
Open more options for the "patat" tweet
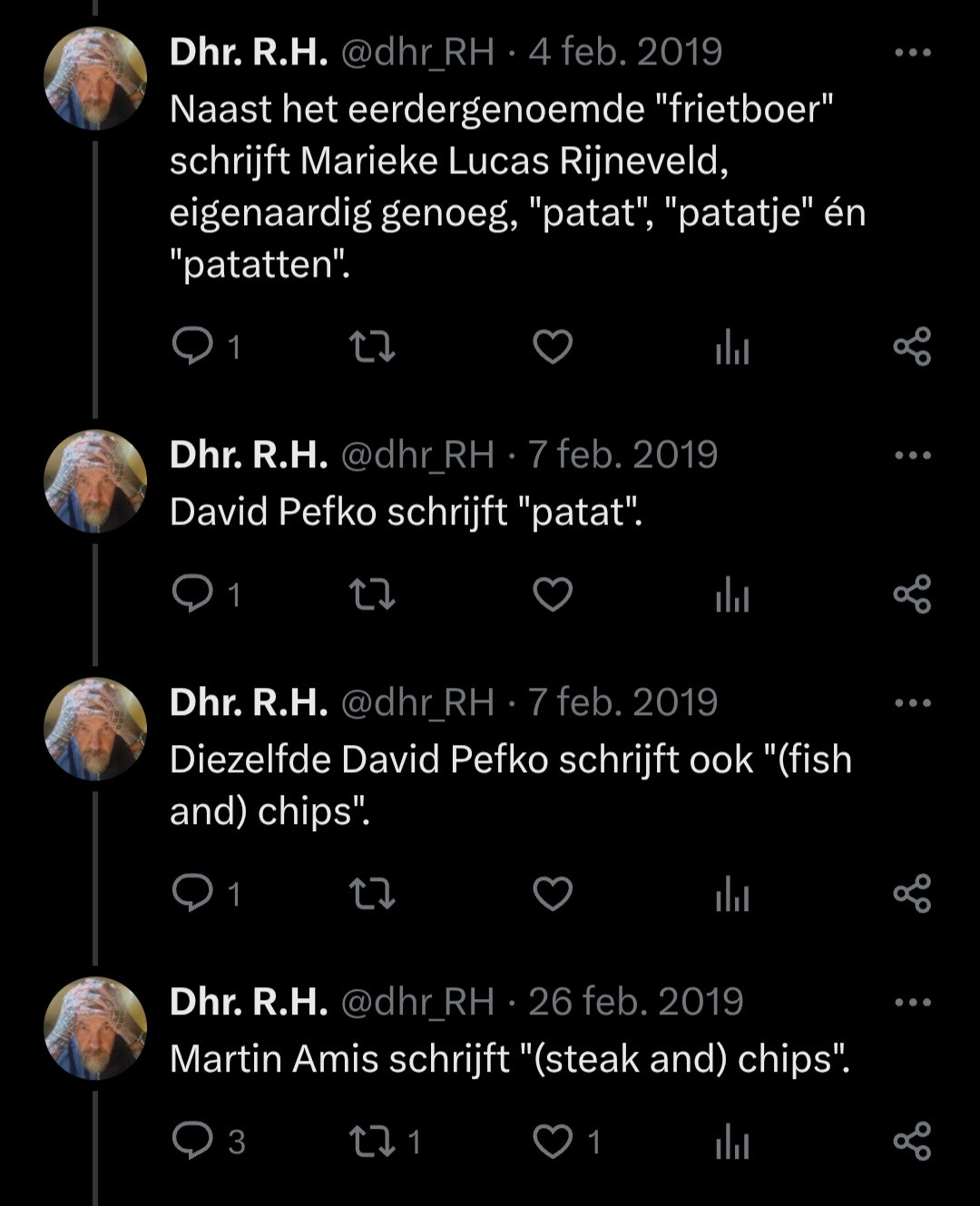912,455
